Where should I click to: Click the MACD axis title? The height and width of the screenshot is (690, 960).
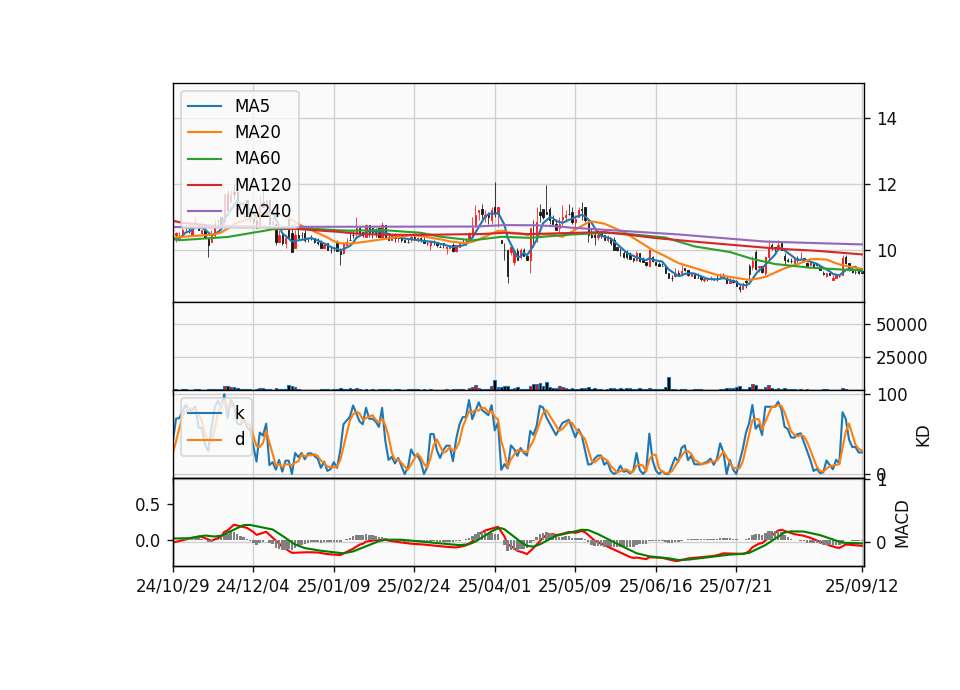902,524
